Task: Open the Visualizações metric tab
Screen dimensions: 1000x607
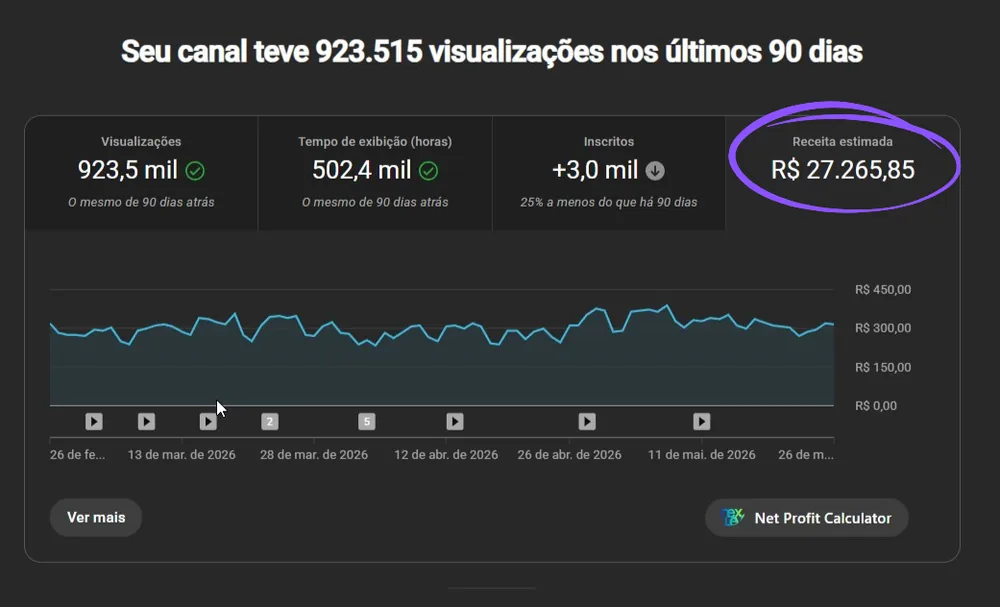Action: click(x=141, y=173)
